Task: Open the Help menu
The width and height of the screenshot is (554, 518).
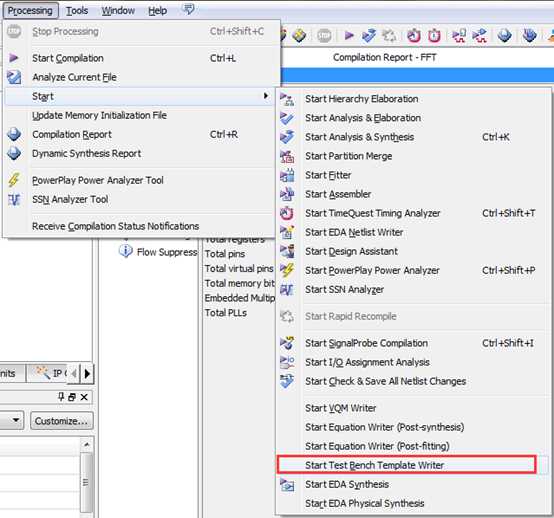Action: tap(158, 11)
